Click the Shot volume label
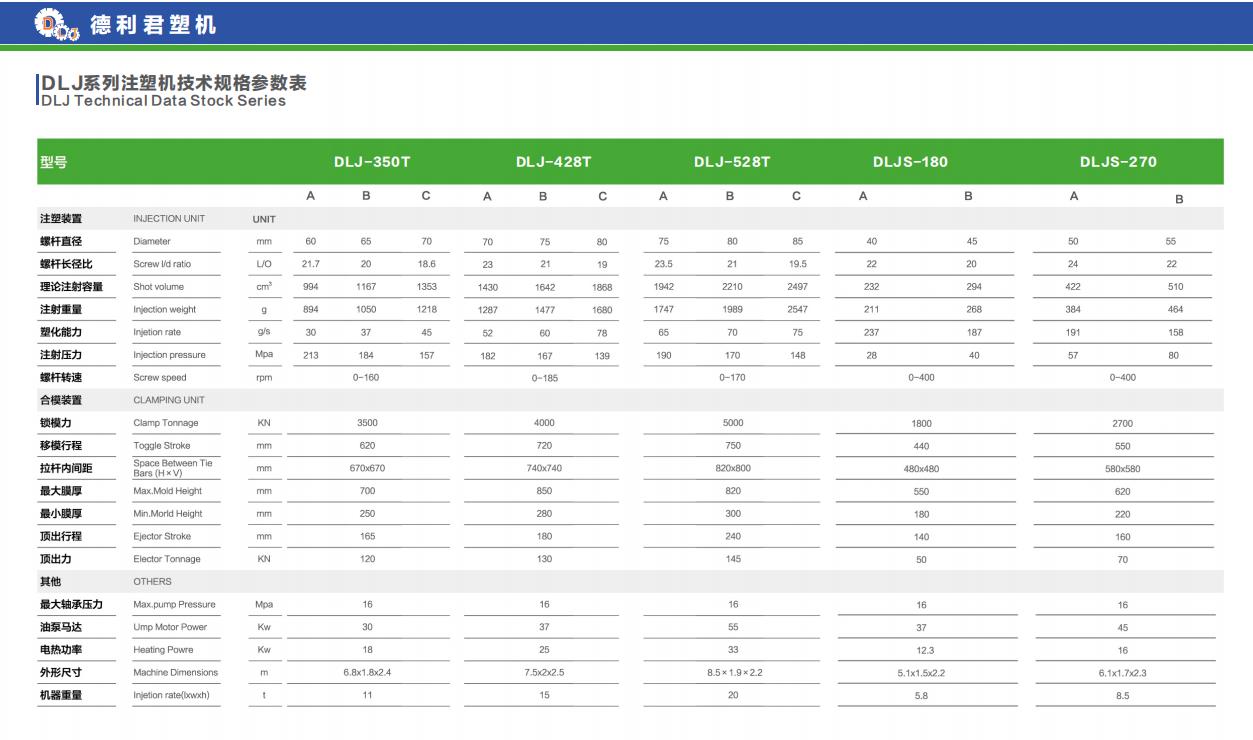Viewport: 1253px width, 740px height. tap(158, 287)
